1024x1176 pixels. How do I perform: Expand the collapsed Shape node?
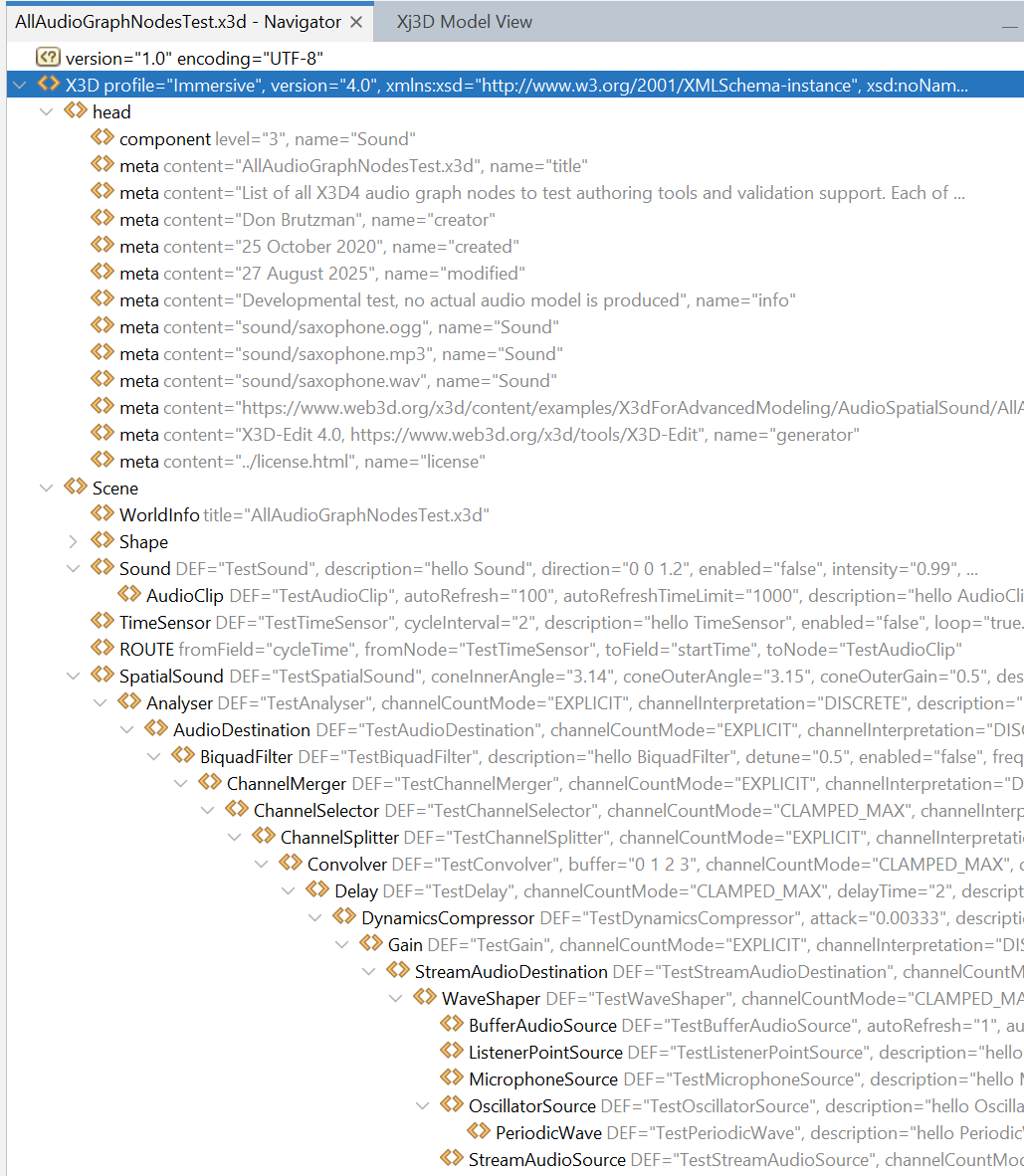(x=73, y=541)
